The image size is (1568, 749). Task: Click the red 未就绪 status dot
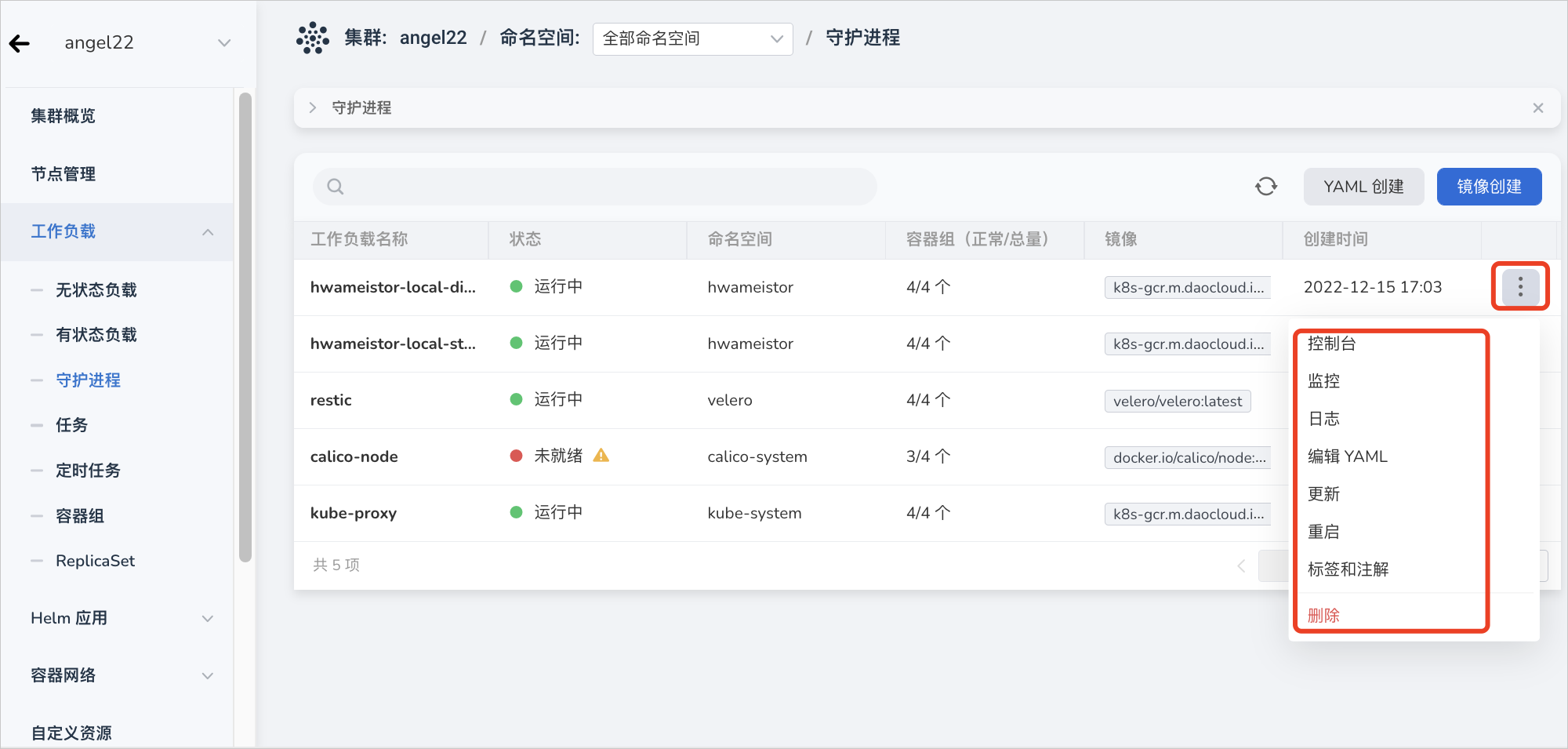click(516, 456)
